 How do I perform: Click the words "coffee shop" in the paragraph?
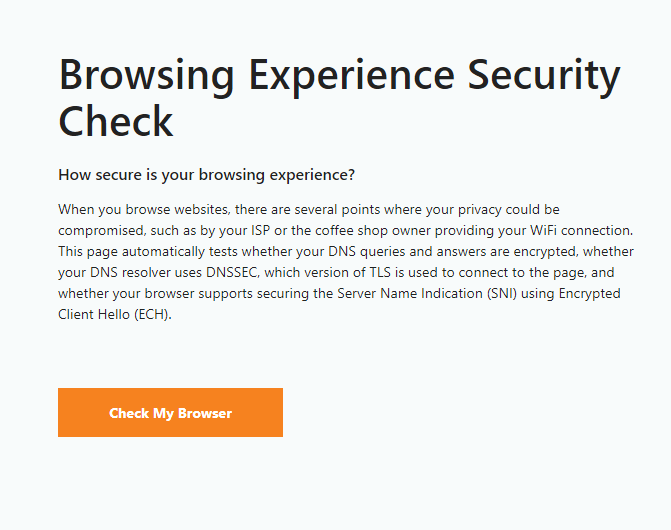pos(348,230)
